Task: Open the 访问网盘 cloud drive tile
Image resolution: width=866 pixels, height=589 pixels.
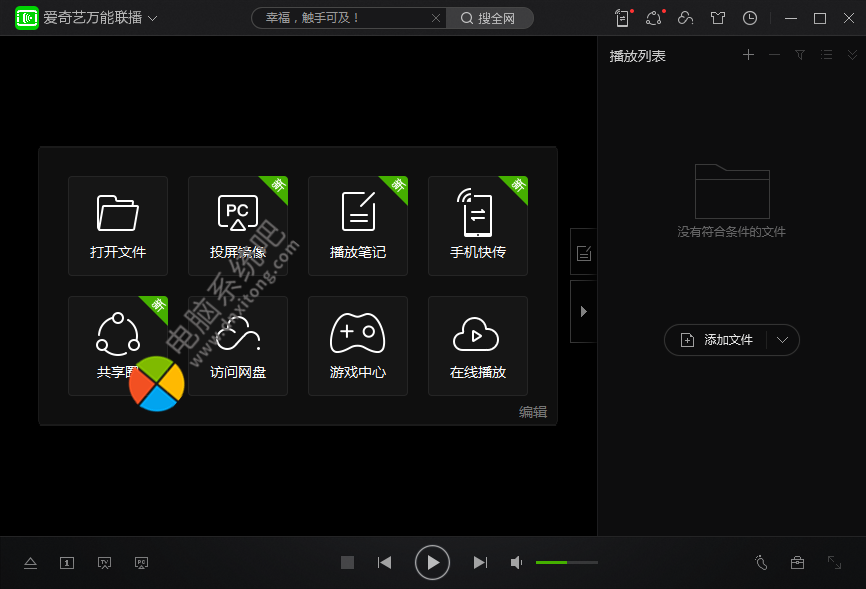Action: point(238,346)
